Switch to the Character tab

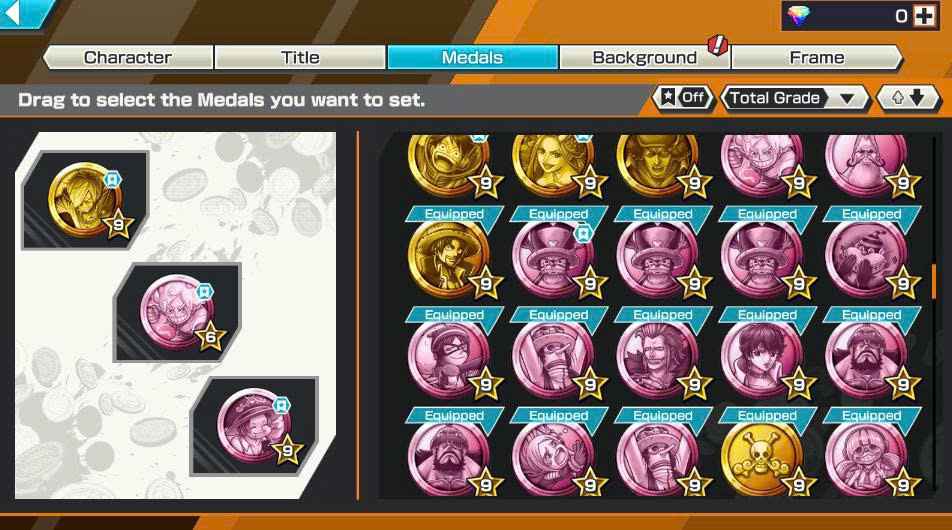(x=128, y=58)
